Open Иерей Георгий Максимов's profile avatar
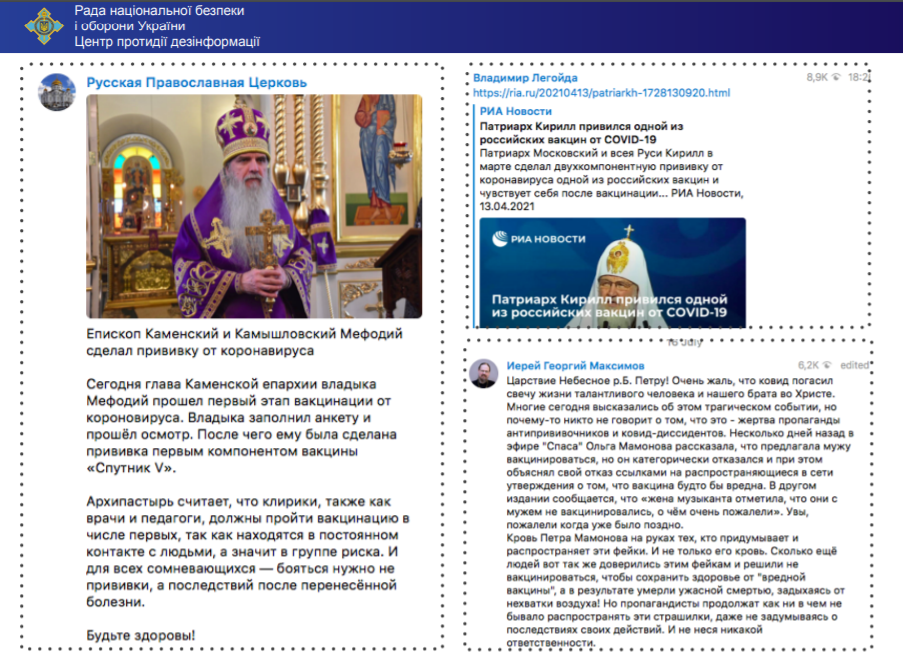903x660 pixels. click(x=483, y=374)
